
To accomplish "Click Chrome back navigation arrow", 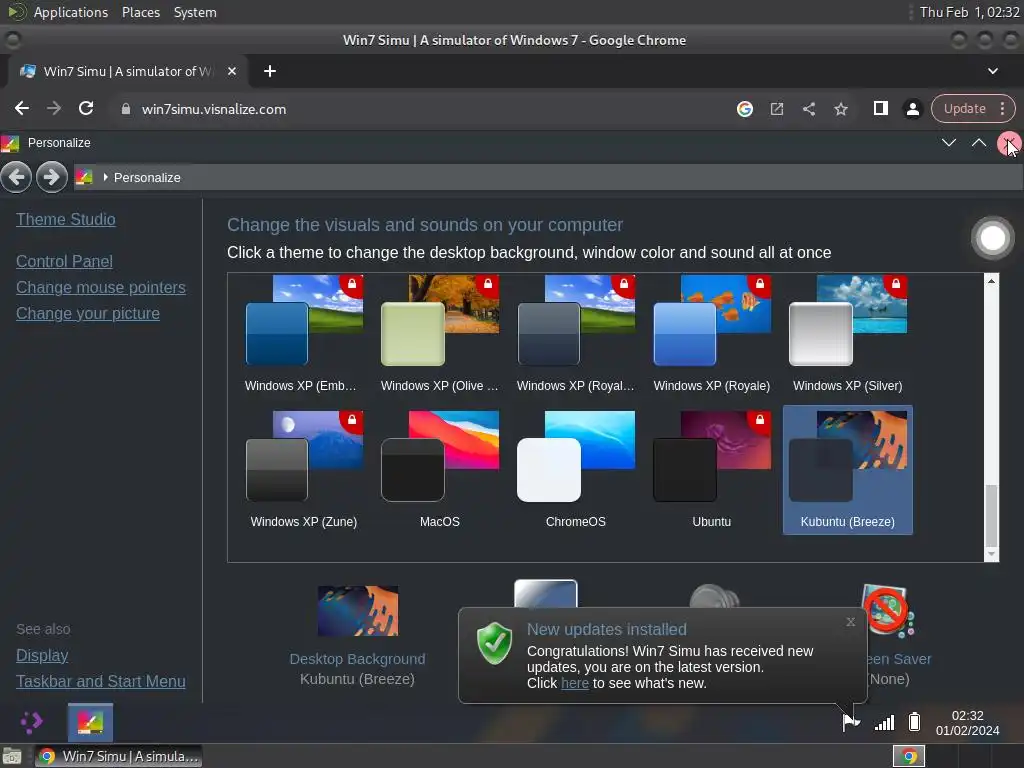I will 22,108.
